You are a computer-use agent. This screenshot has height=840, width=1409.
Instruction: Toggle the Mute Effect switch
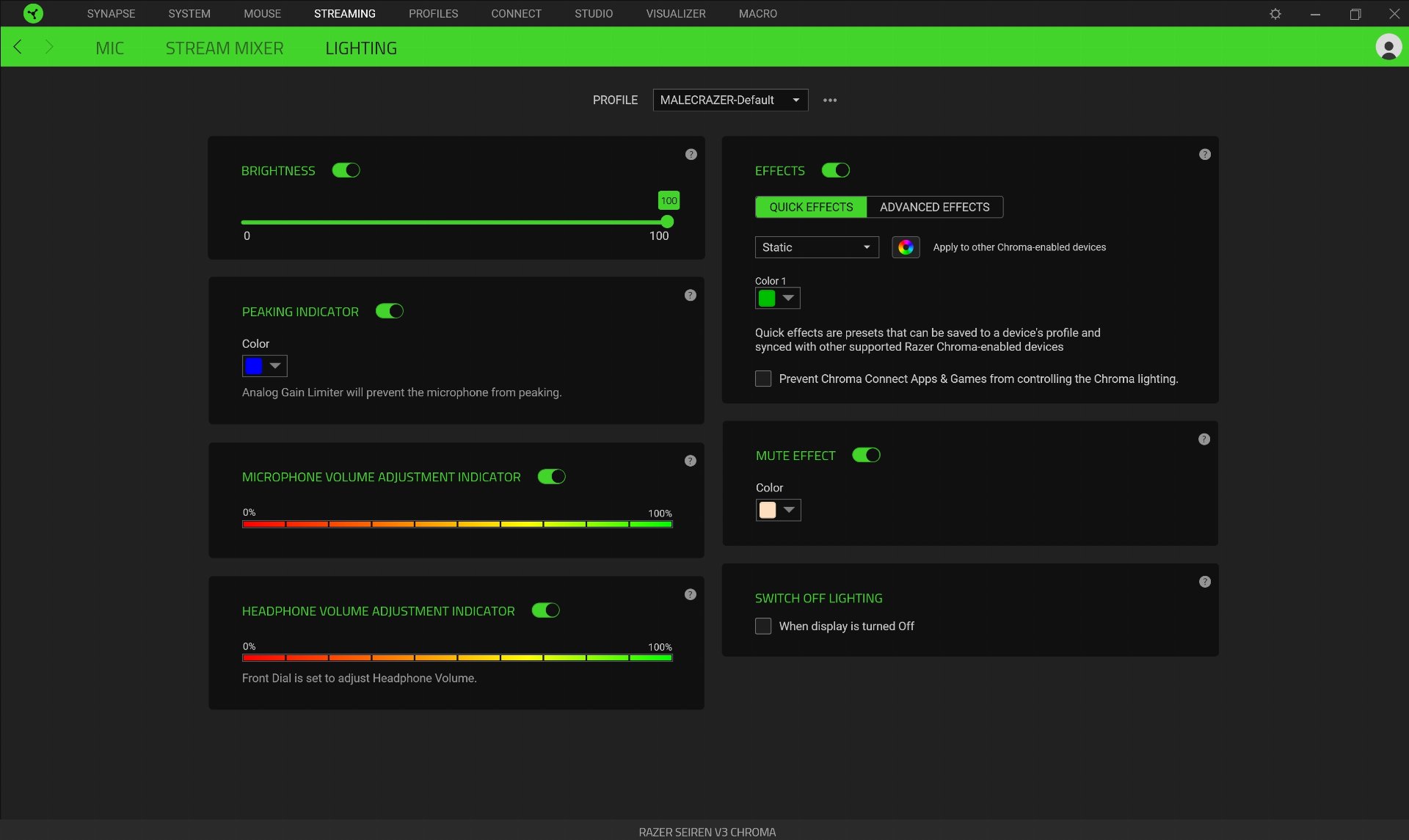[866, 455]
